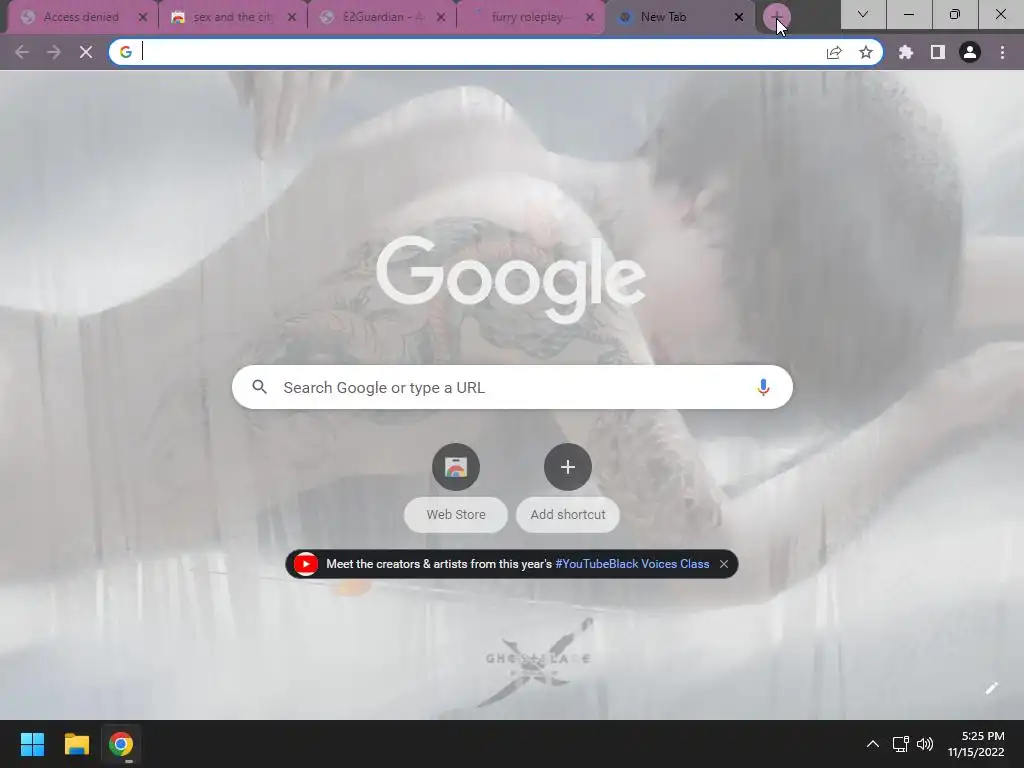This screenshot has height=768, width=1024.
Task: Close the Access denied tab
Action: coord(142,18)
